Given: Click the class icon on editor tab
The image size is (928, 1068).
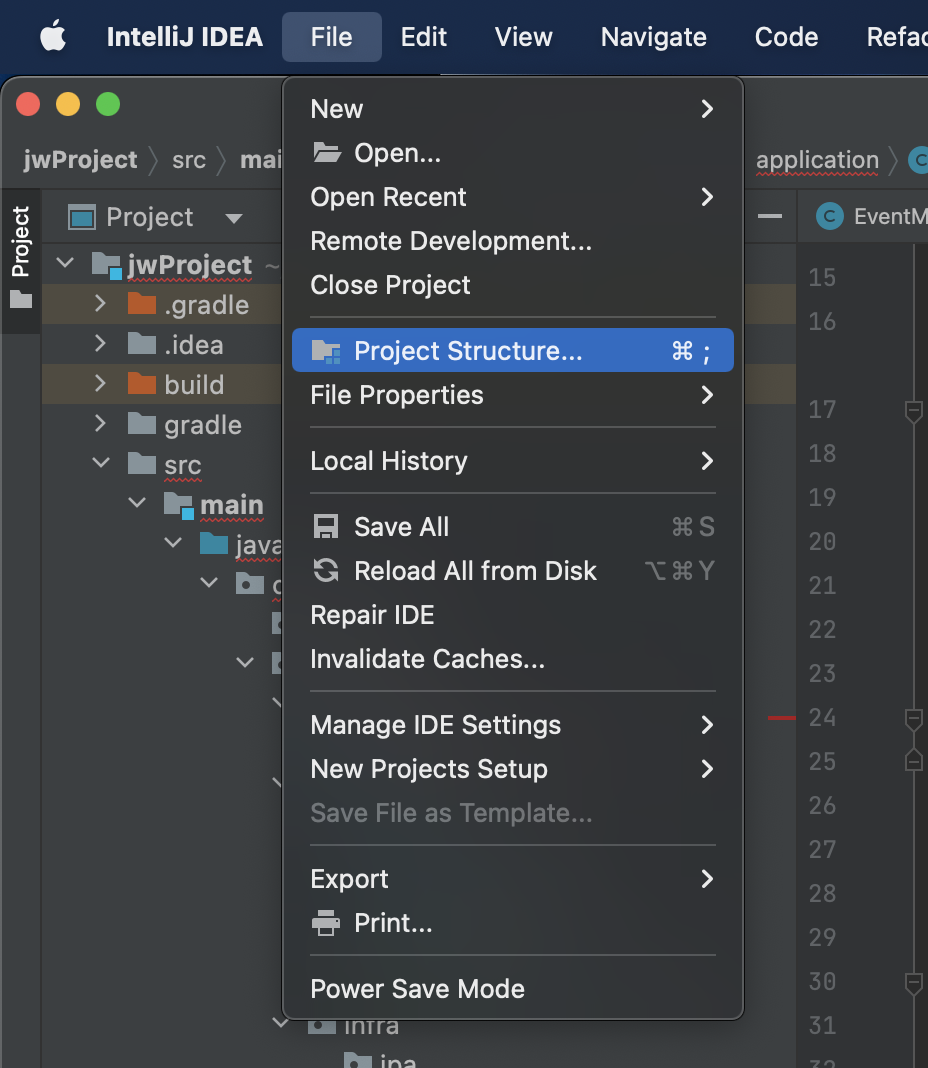Looking at the screenshot, I should tap(830, 217).
